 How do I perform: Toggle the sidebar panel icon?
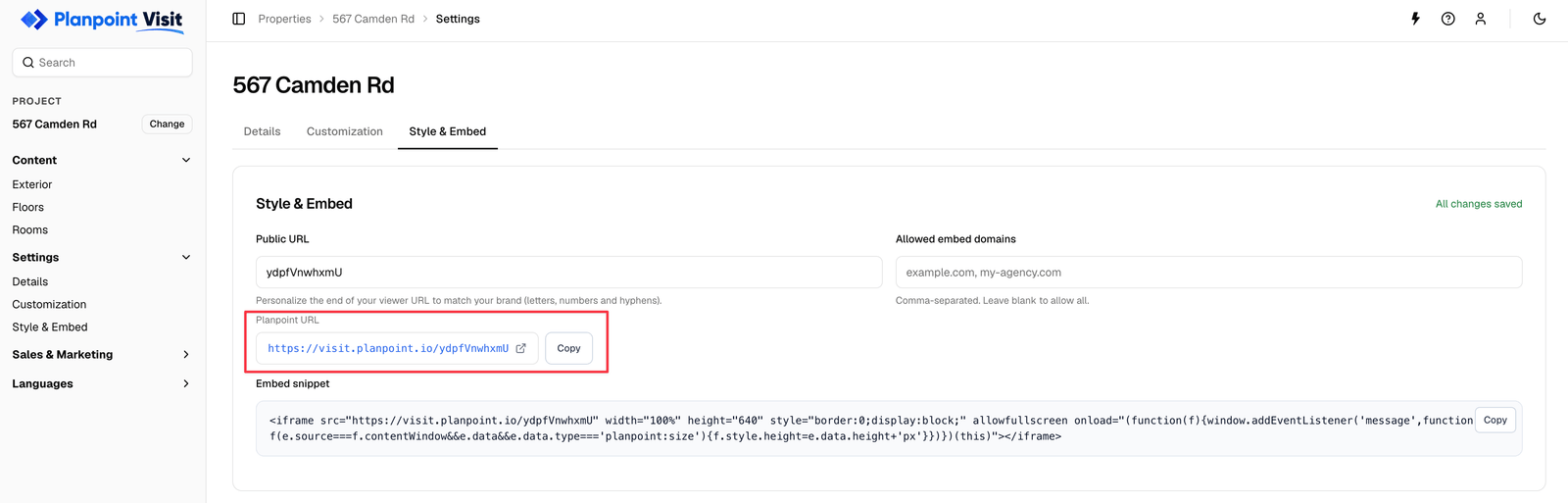[238, 19]
